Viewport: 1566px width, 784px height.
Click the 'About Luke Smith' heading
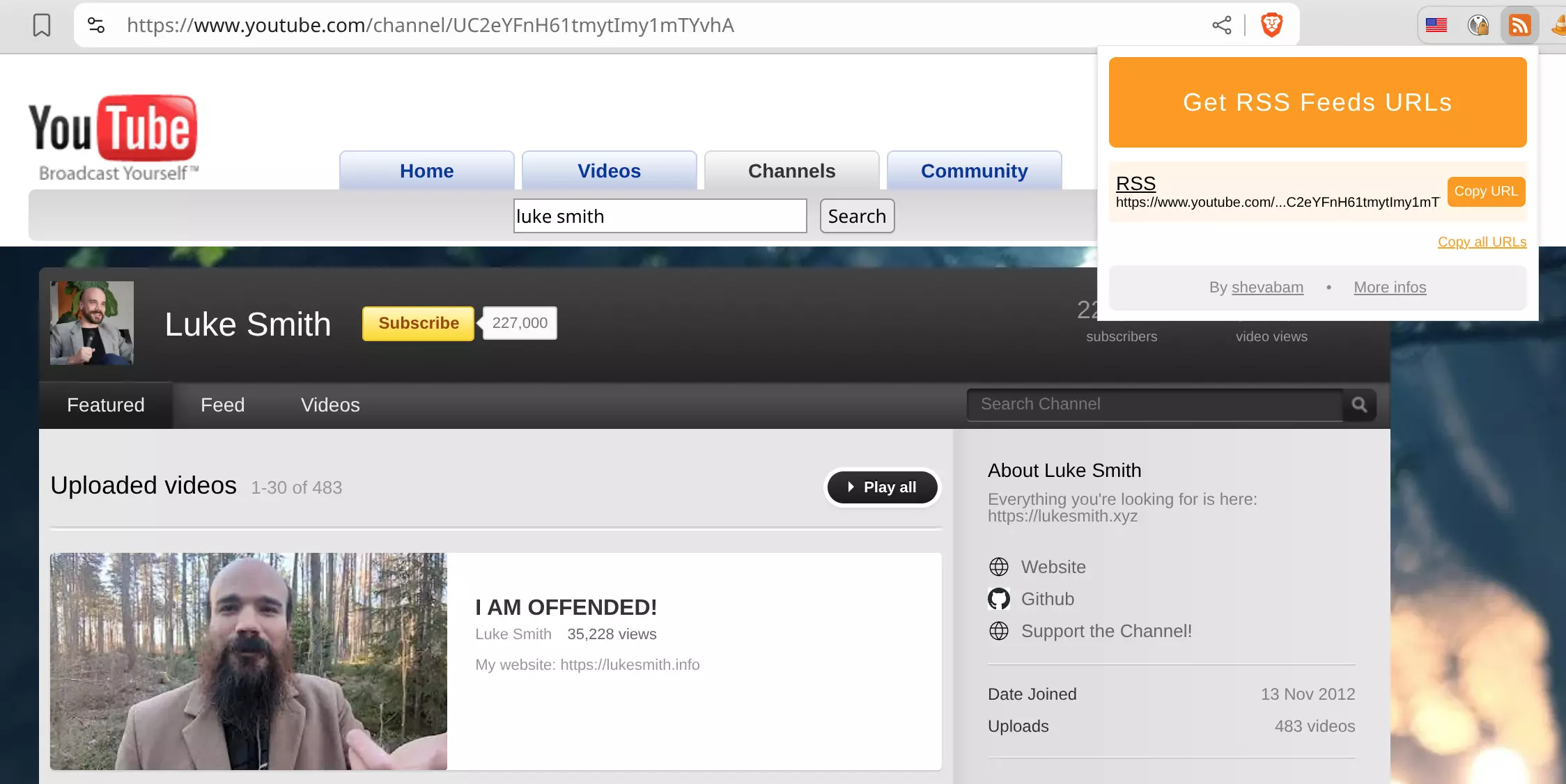pyautogui.click(x=1064, y=471)
